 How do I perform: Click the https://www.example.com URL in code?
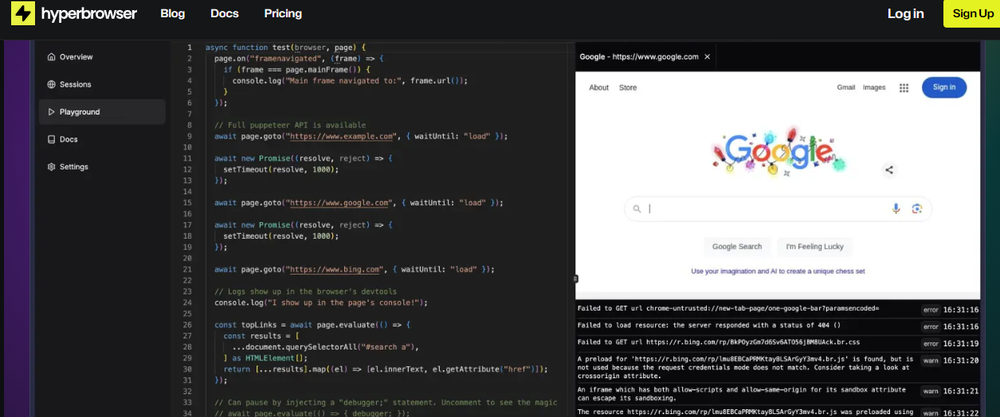pyautogui.click(x=340, y=136)
